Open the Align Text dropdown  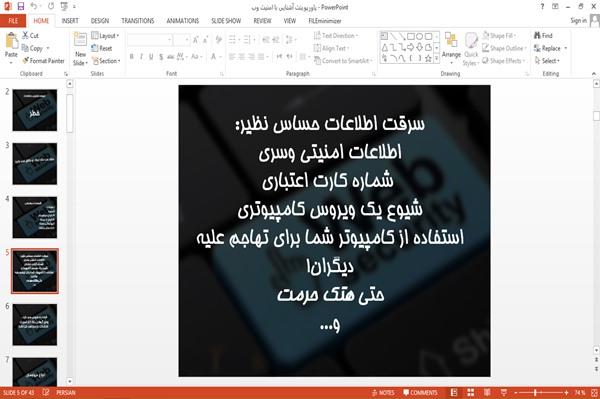pos(331,48)
